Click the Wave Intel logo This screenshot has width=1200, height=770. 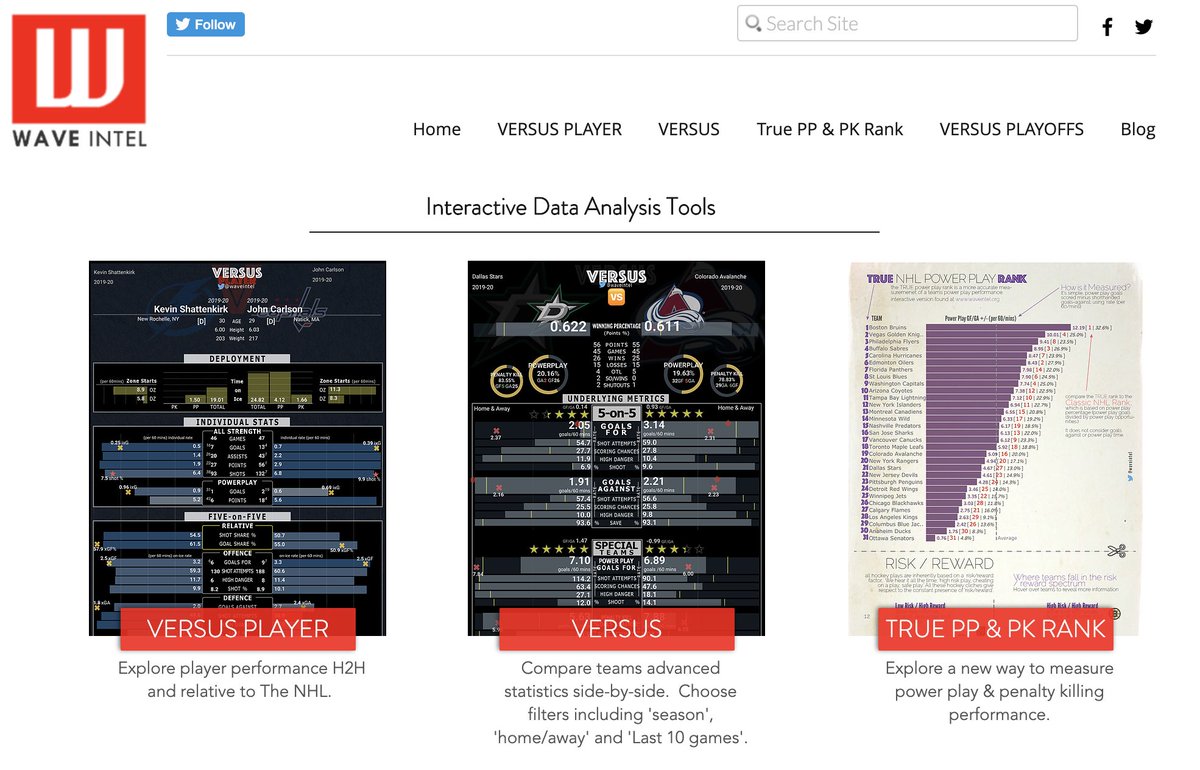coord(79,80)
